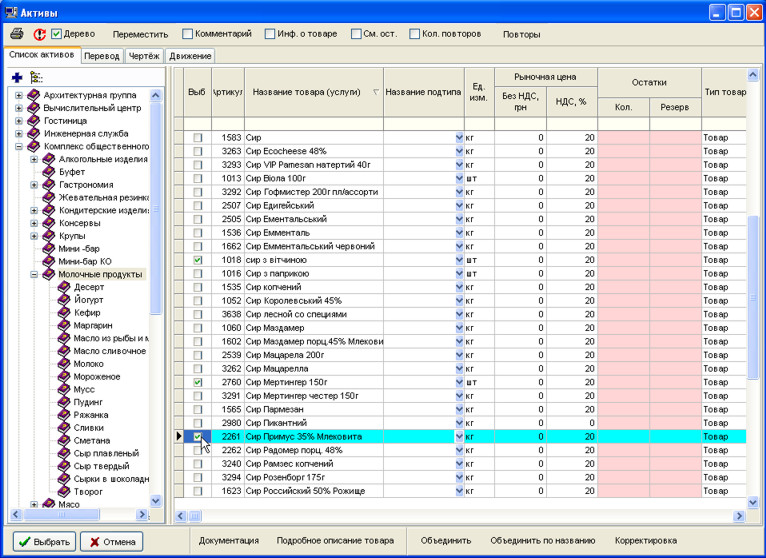Click the red refresh icon
Viewport: 766px width, 558px height.
point(39,34)
